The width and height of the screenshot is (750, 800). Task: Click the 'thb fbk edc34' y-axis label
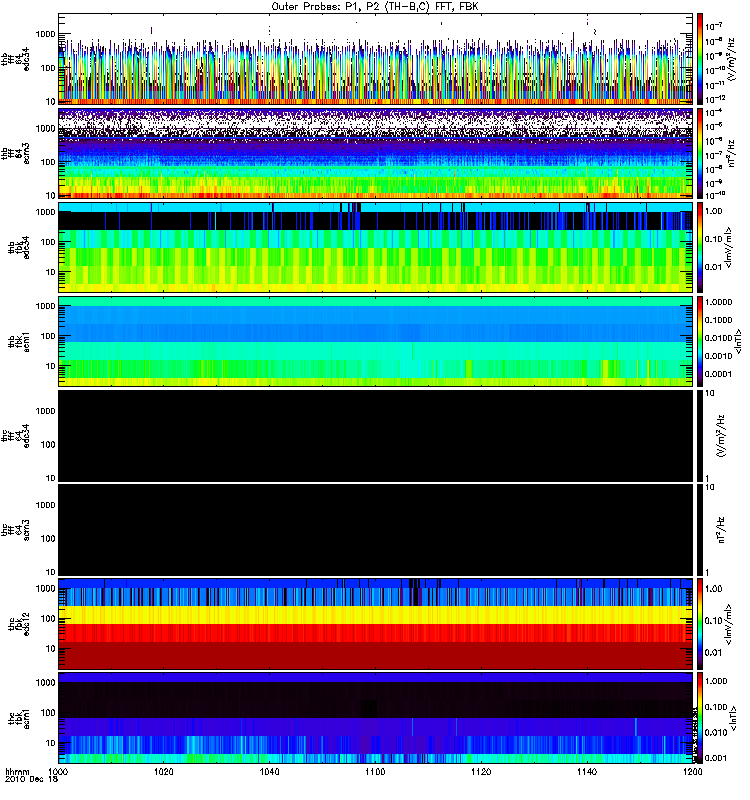(x=19, y=247)
